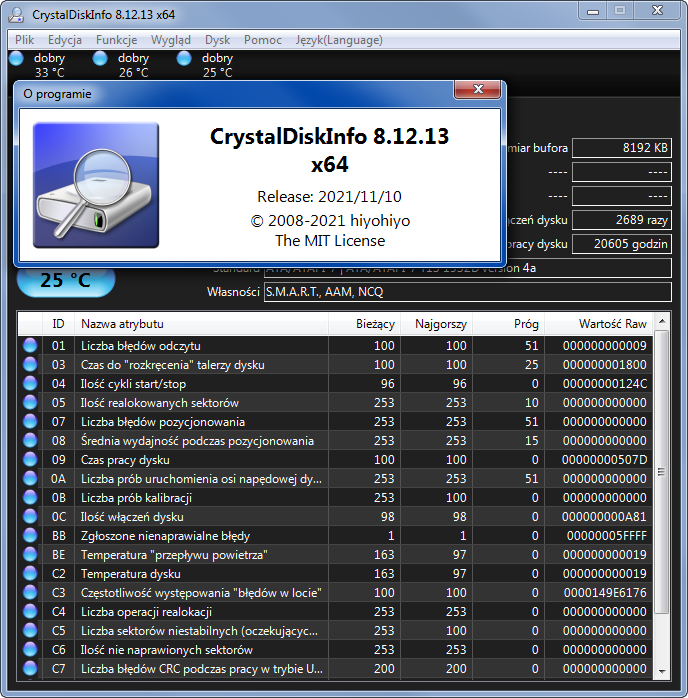Select the row Liczba błędów odczytu
This screenshot has width=688, height=698.
point(335,345)
